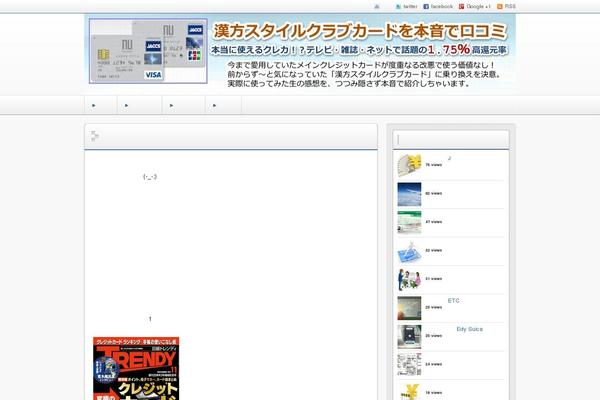Click the (-_-) emoticon text in article
The image size is (600, 400).
point(150,176)
